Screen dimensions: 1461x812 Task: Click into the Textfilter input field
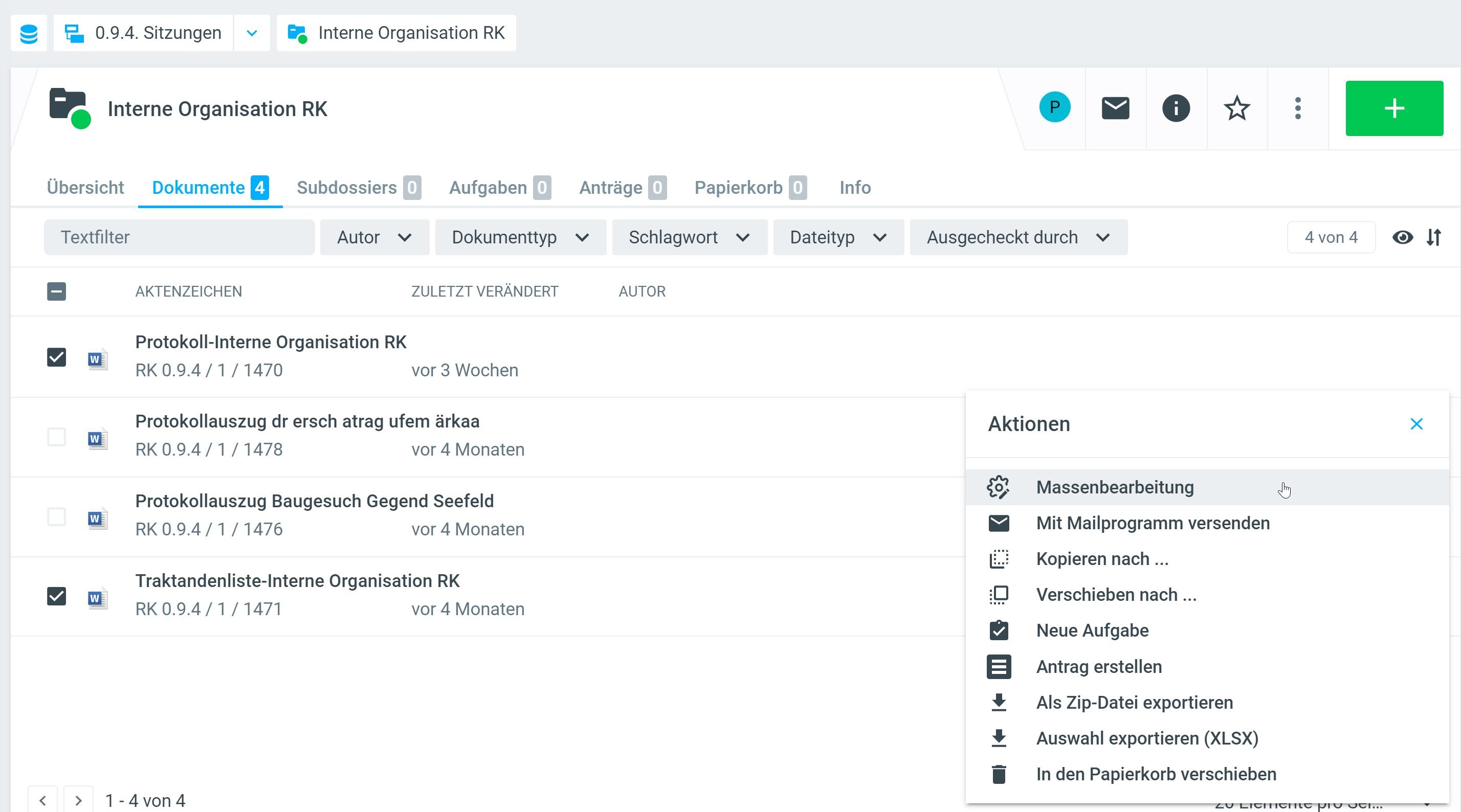tap(179, 237)
